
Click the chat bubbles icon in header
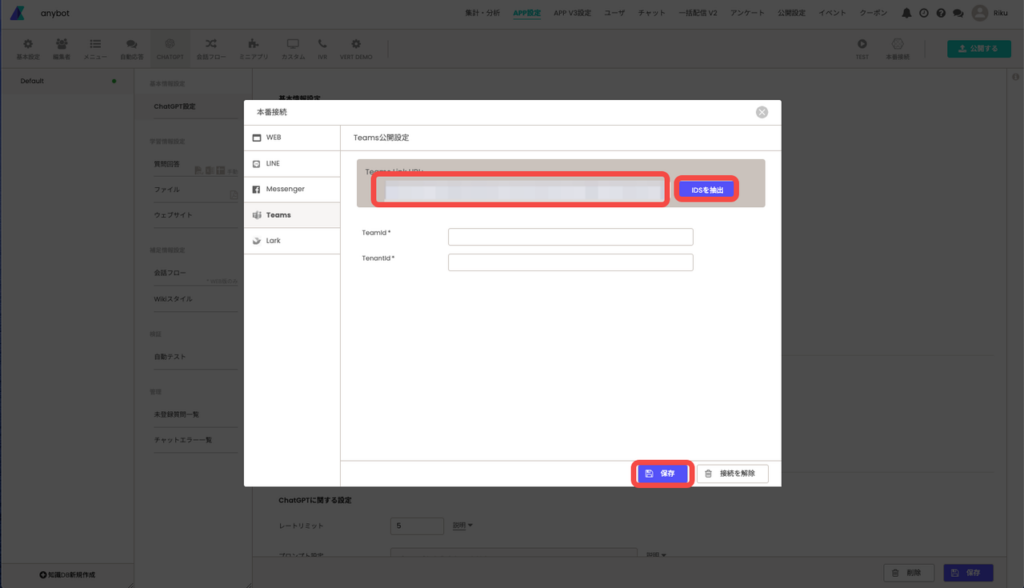(x=958, y=13)
